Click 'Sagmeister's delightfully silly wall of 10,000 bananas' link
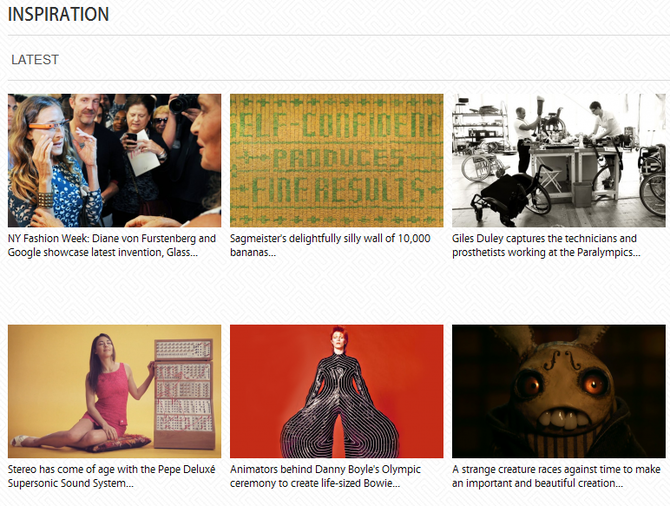This screenshot has width=670, height=506. [x=330, y=245]
